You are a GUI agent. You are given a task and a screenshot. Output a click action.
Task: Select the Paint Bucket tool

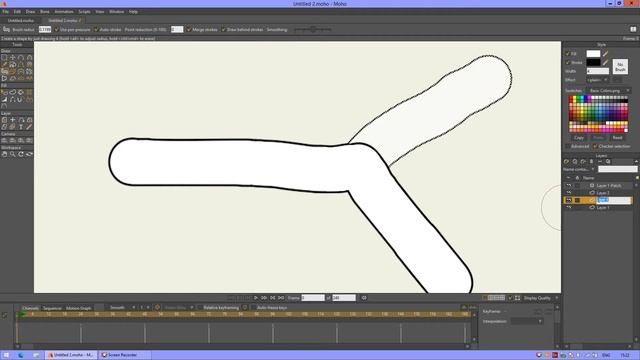point(21,92)
